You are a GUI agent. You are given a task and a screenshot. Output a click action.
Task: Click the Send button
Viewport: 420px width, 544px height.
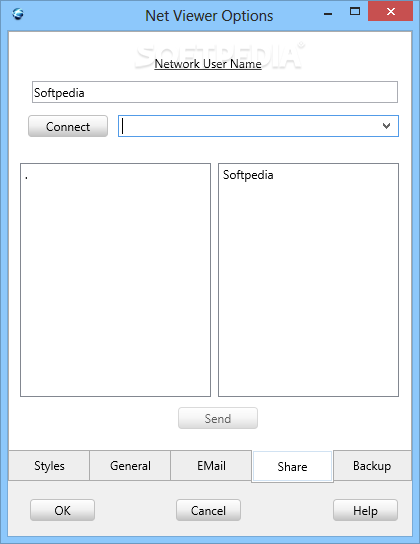pos(218,418)
